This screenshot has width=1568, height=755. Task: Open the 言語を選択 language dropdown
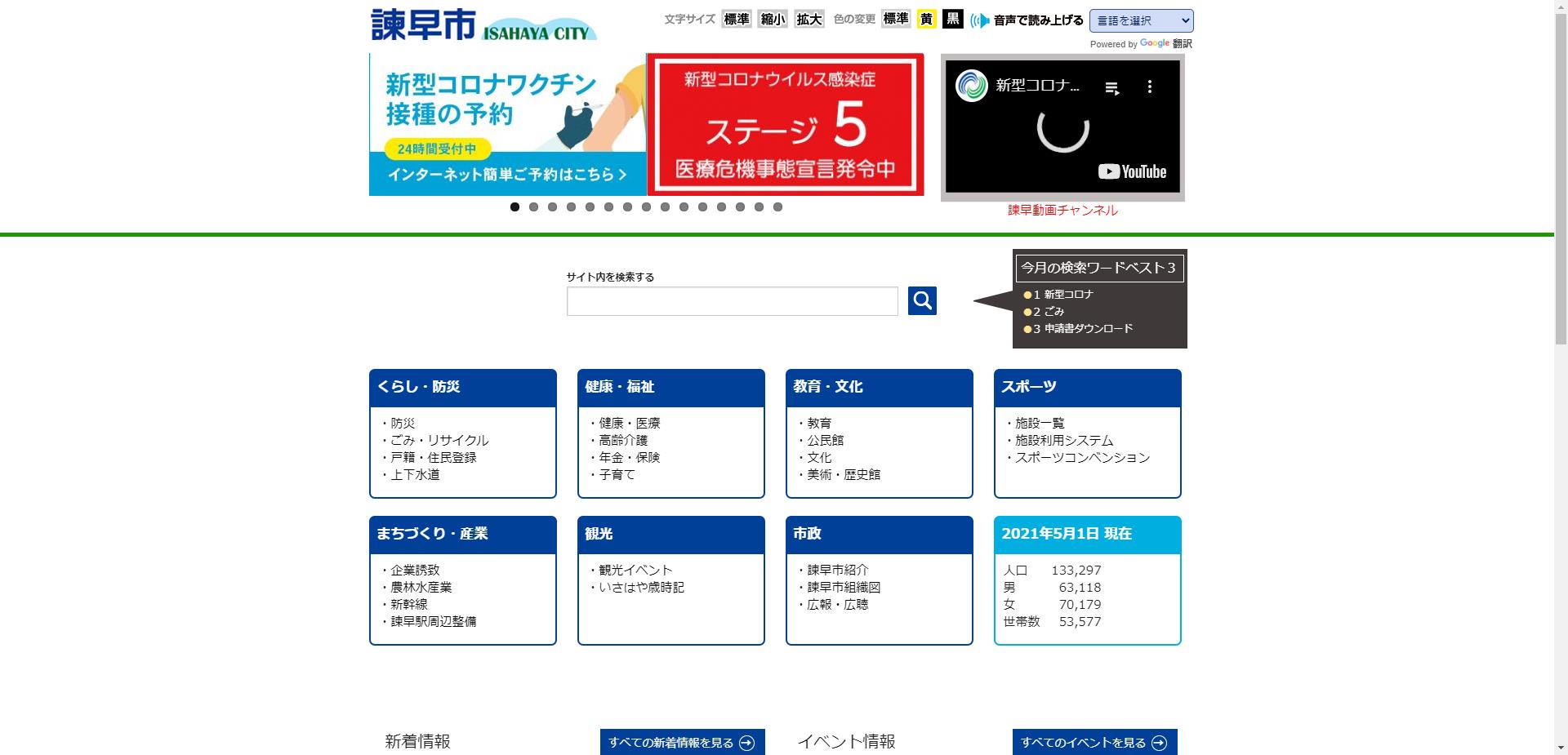click(x=1140, y=20)
